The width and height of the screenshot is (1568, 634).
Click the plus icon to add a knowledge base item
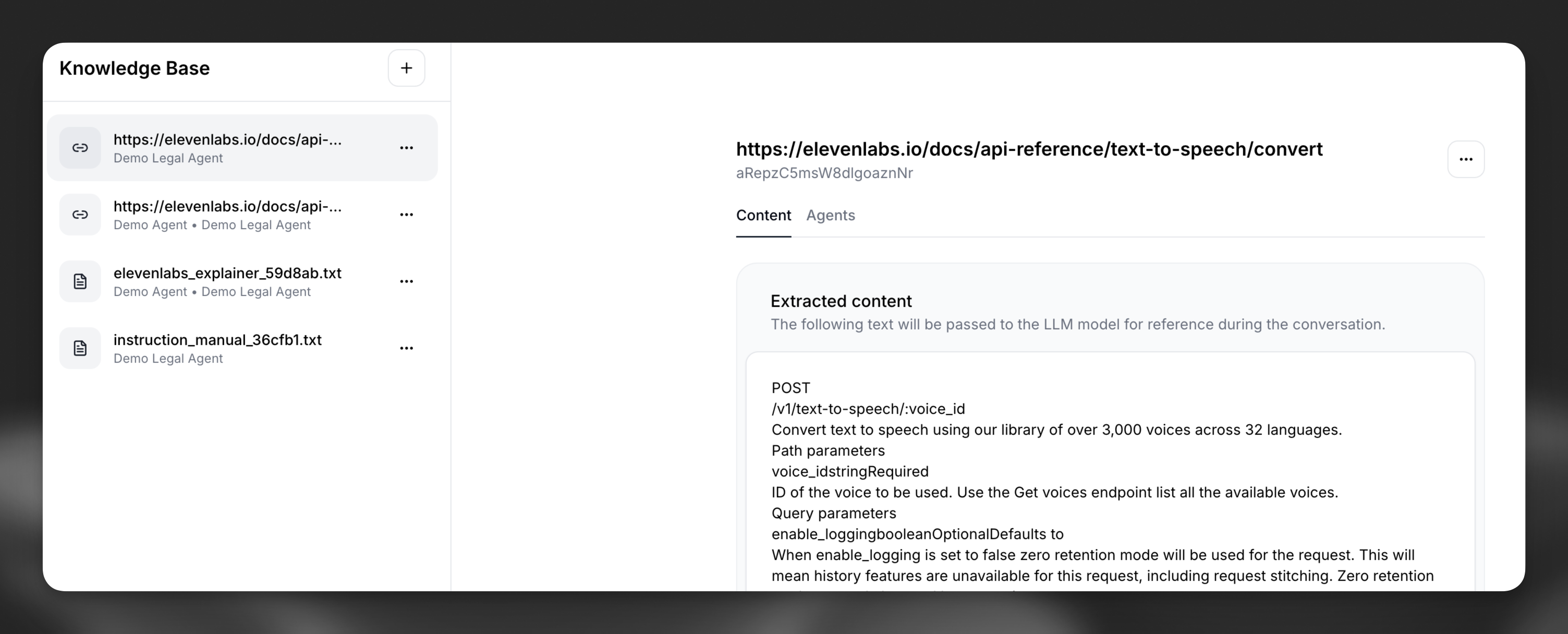[406, 68]
